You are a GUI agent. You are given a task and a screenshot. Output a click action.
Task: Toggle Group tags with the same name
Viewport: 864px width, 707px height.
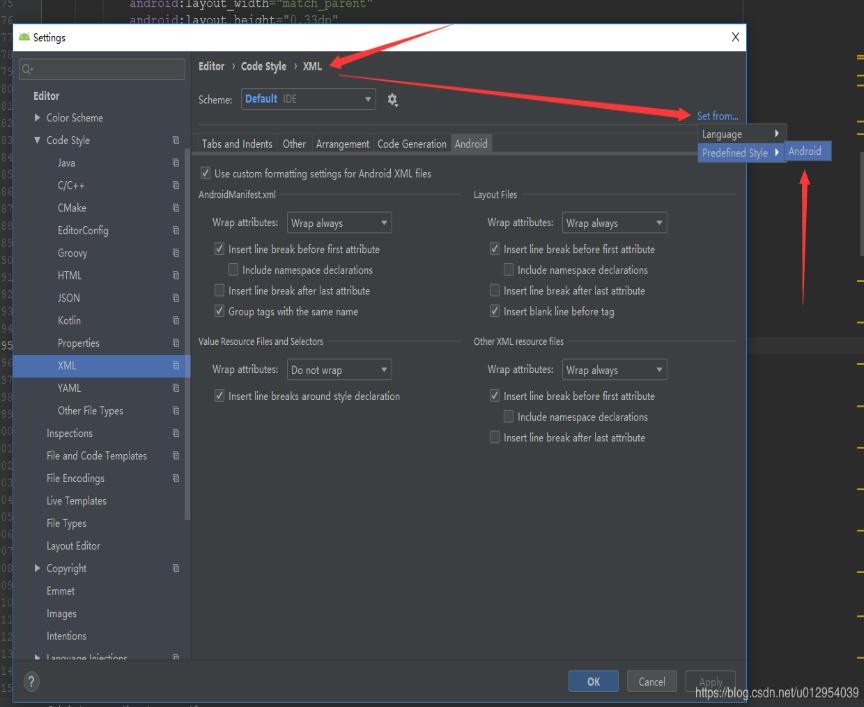[x=219, y=311]
